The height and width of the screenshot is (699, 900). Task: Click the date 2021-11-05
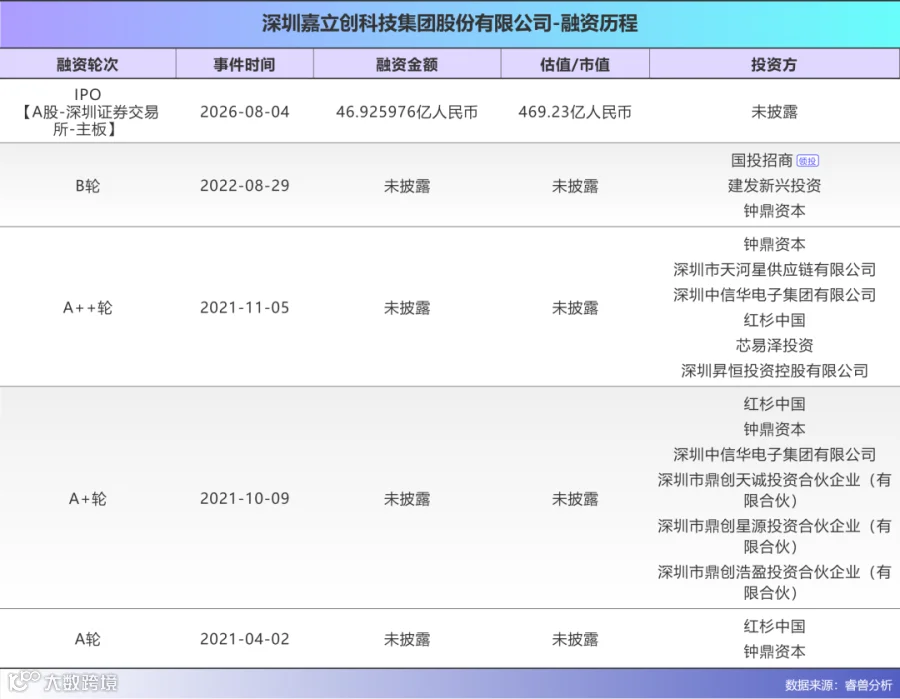point(245,308)
